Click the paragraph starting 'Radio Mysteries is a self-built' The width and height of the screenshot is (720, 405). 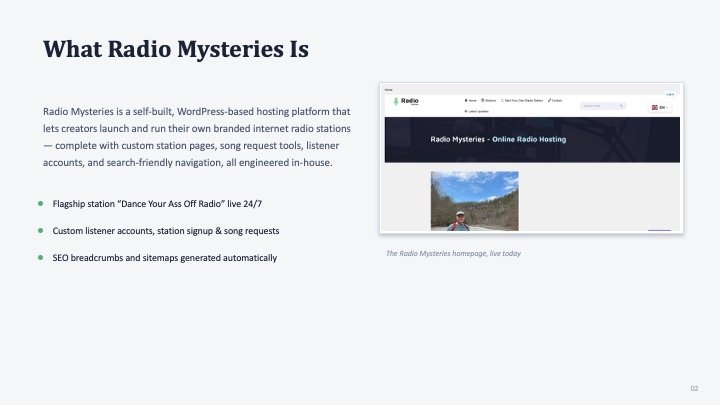(197, 137)
